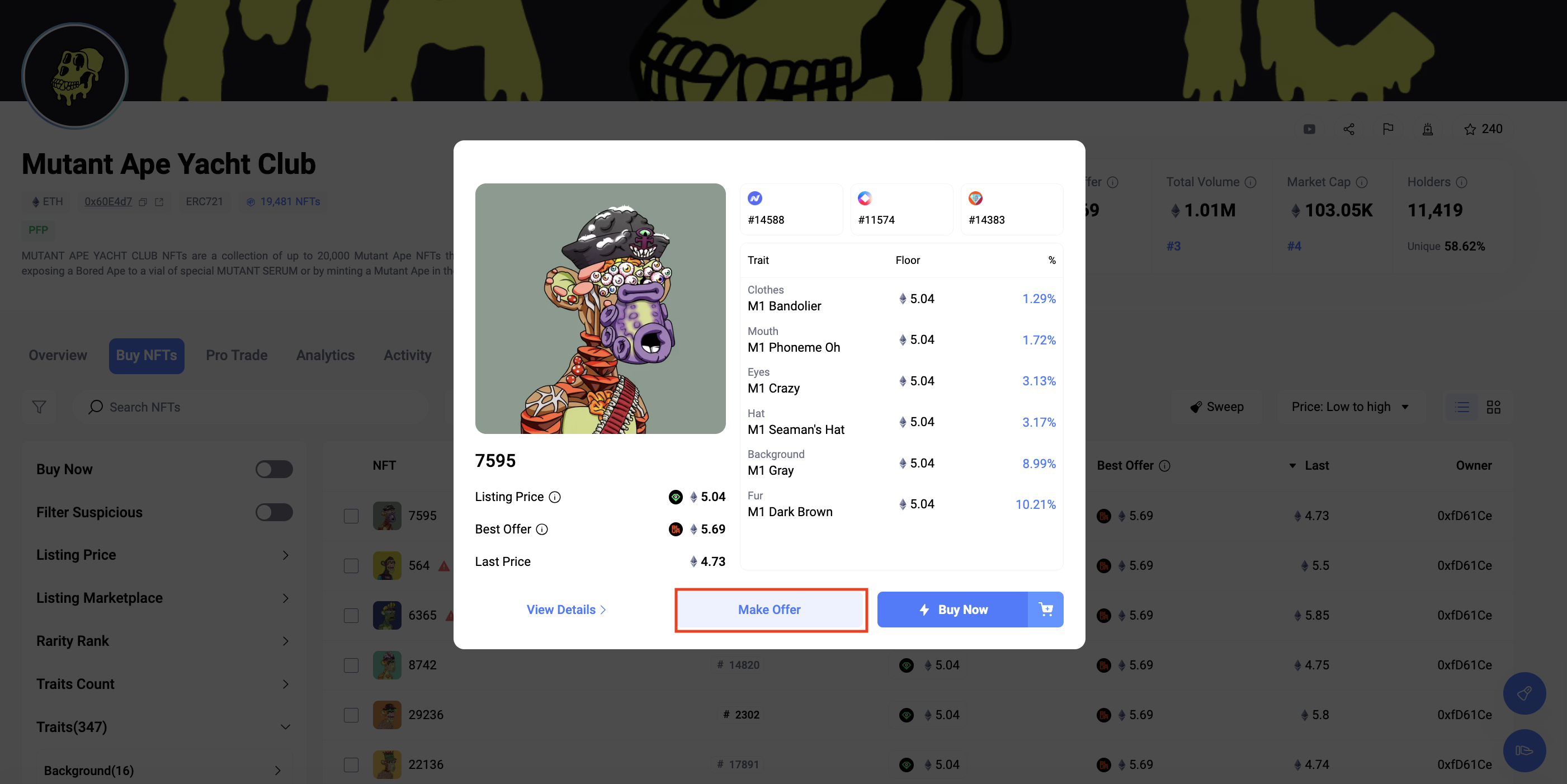This screenshot has width=1567, height=784.
Task: Expand the Listing Marketplace filter
Action: 163,598
